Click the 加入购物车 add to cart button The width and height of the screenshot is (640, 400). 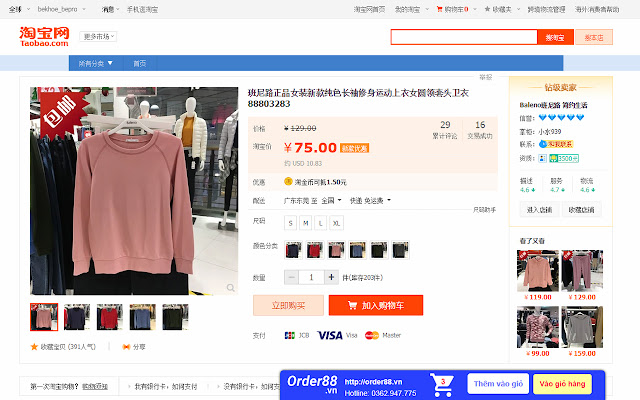coord(376,305)
